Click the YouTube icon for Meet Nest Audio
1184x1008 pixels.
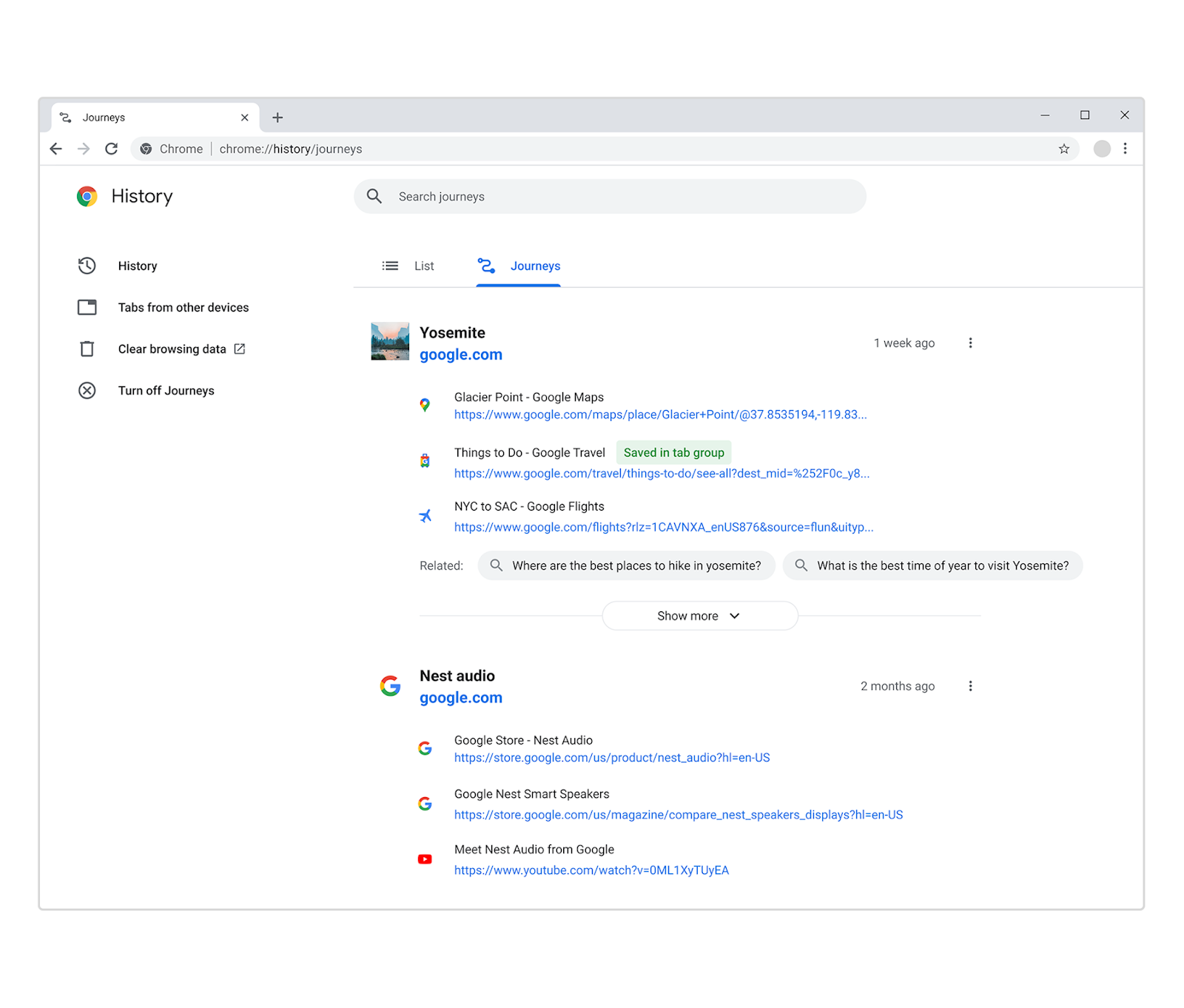pyautogui.click(x=425, y=859)
